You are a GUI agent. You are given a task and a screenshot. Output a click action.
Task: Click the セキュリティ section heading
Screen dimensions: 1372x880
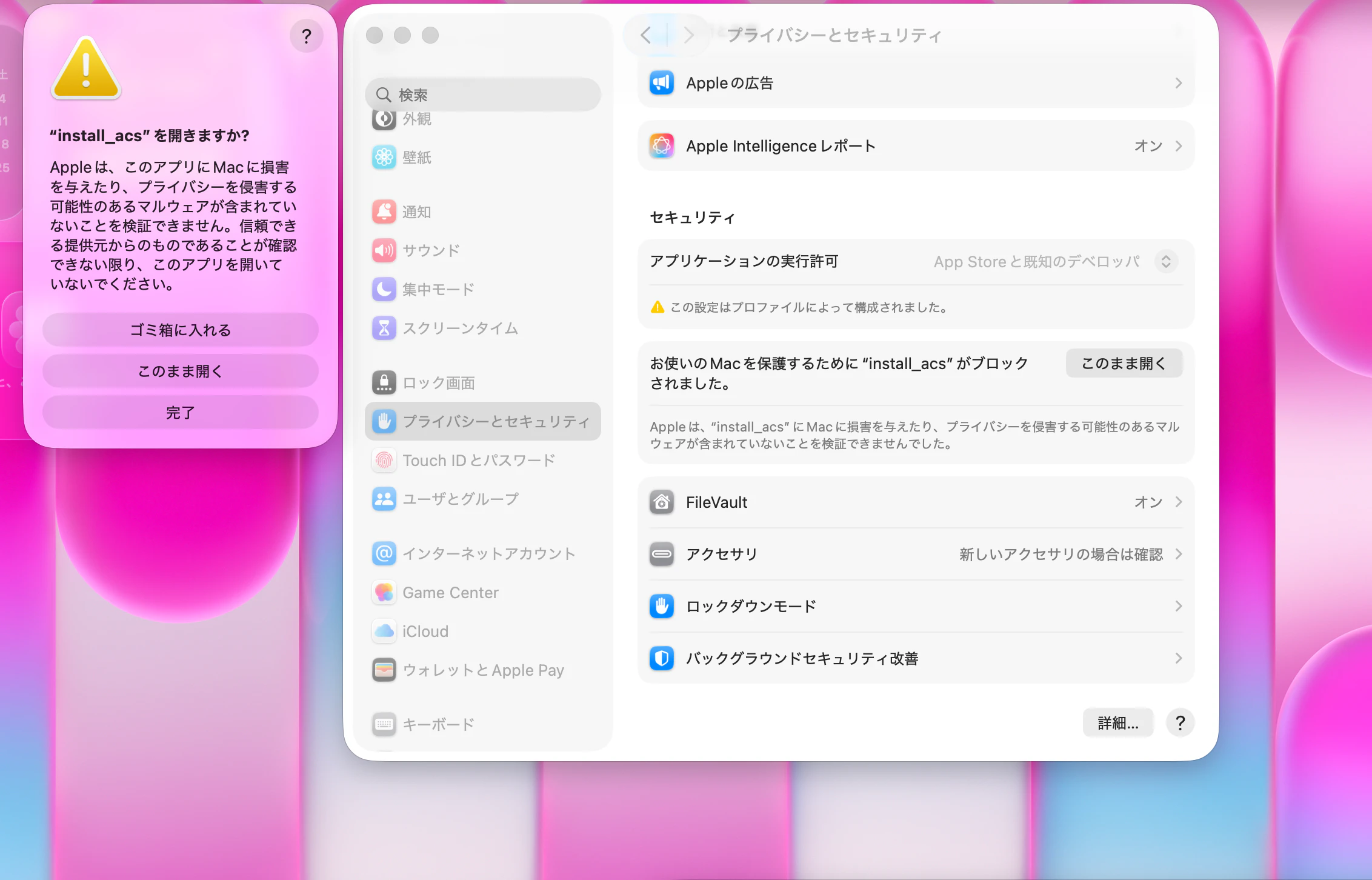click(693, 217)
